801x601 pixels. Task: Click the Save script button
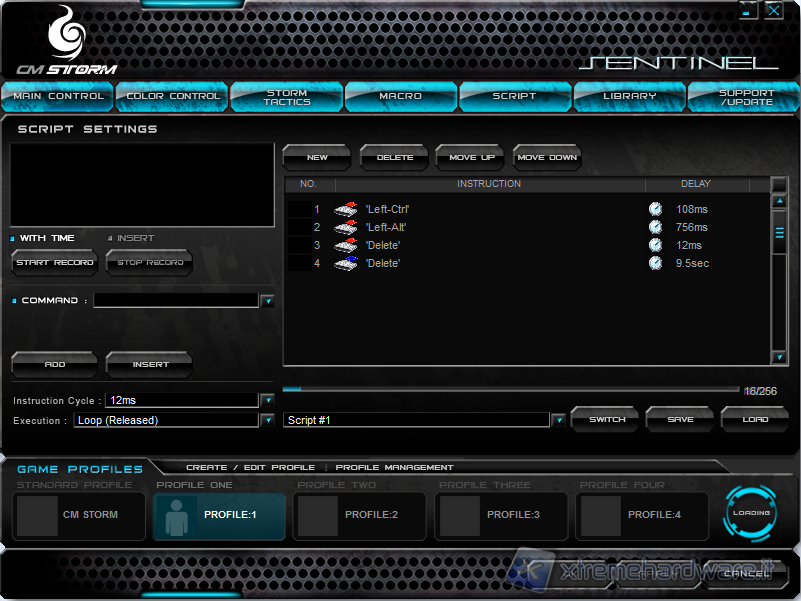tap(680, 419)
